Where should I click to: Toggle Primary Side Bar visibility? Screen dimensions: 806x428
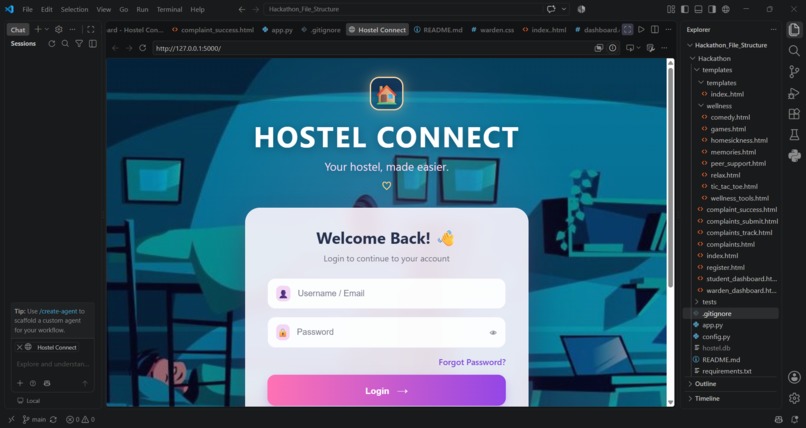click(685, 9)
